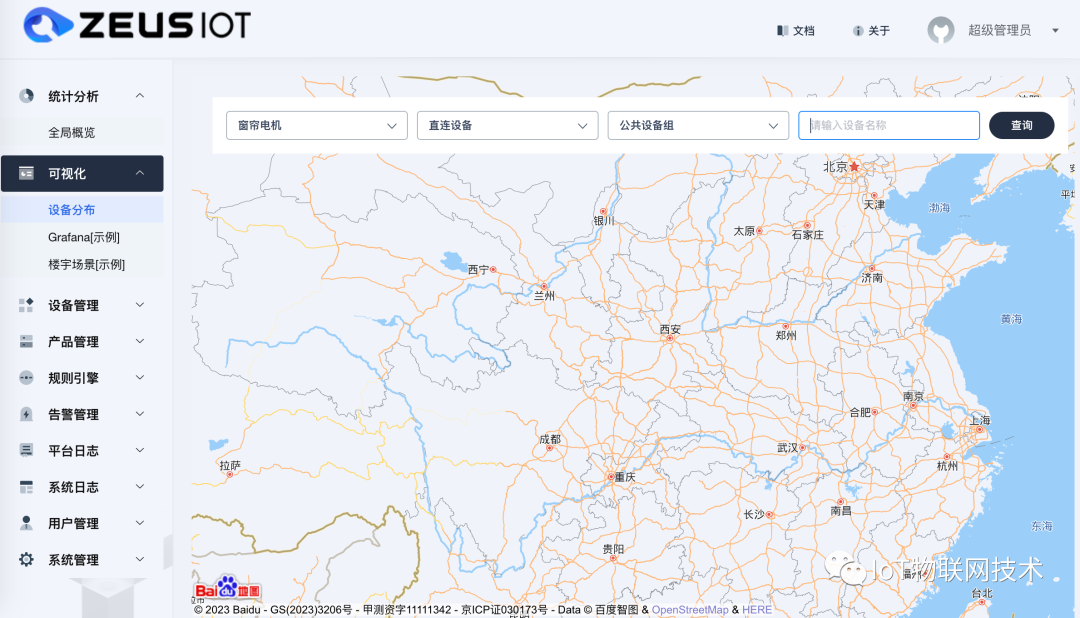Click the Zeus IoT logo
1080x618 pixels.
point(137,25)
